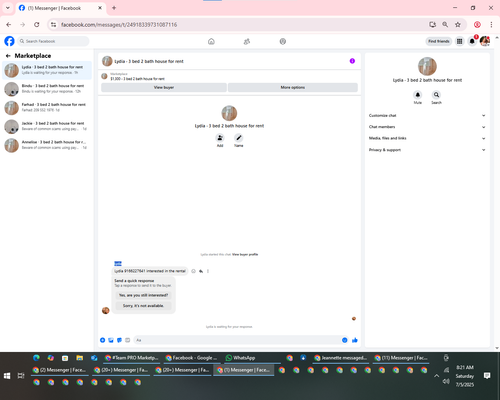Viewport: 500px width, 400px height.
Task: Search in conversation with the magnifier icon
Action: coord(436,95)
